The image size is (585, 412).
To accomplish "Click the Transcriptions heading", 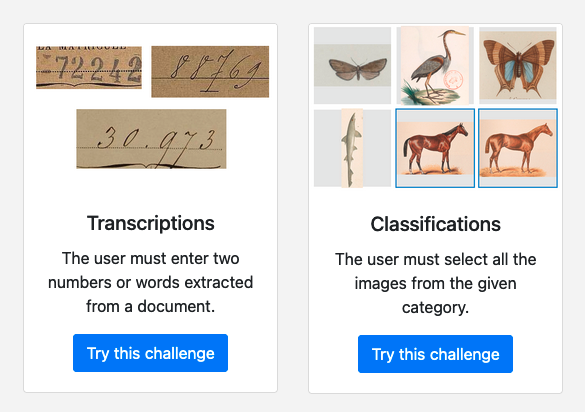I will tap(151, 223).
